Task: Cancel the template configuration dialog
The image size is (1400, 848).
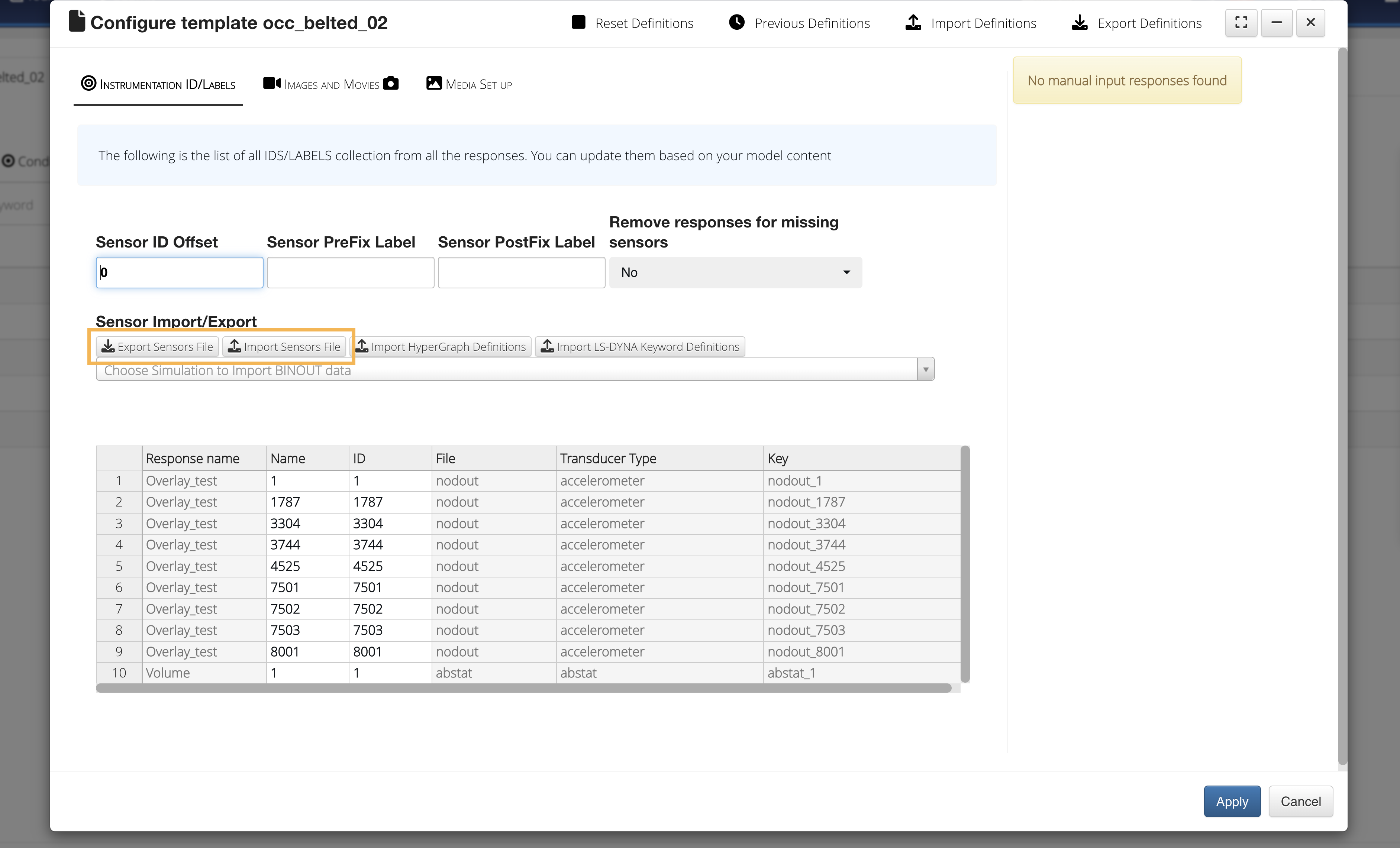Action: (1300, 802)
